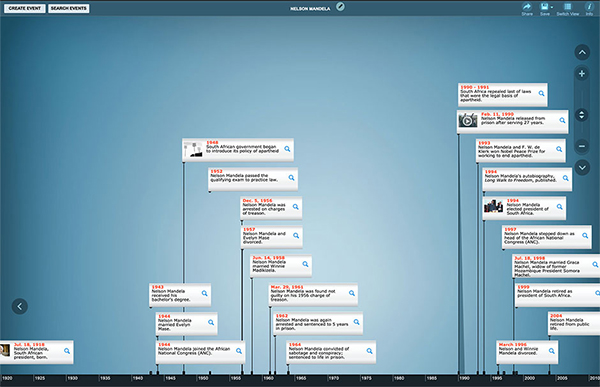
Task: Magnify the 1944 married Evelyn Mase event
Action: 211,322
